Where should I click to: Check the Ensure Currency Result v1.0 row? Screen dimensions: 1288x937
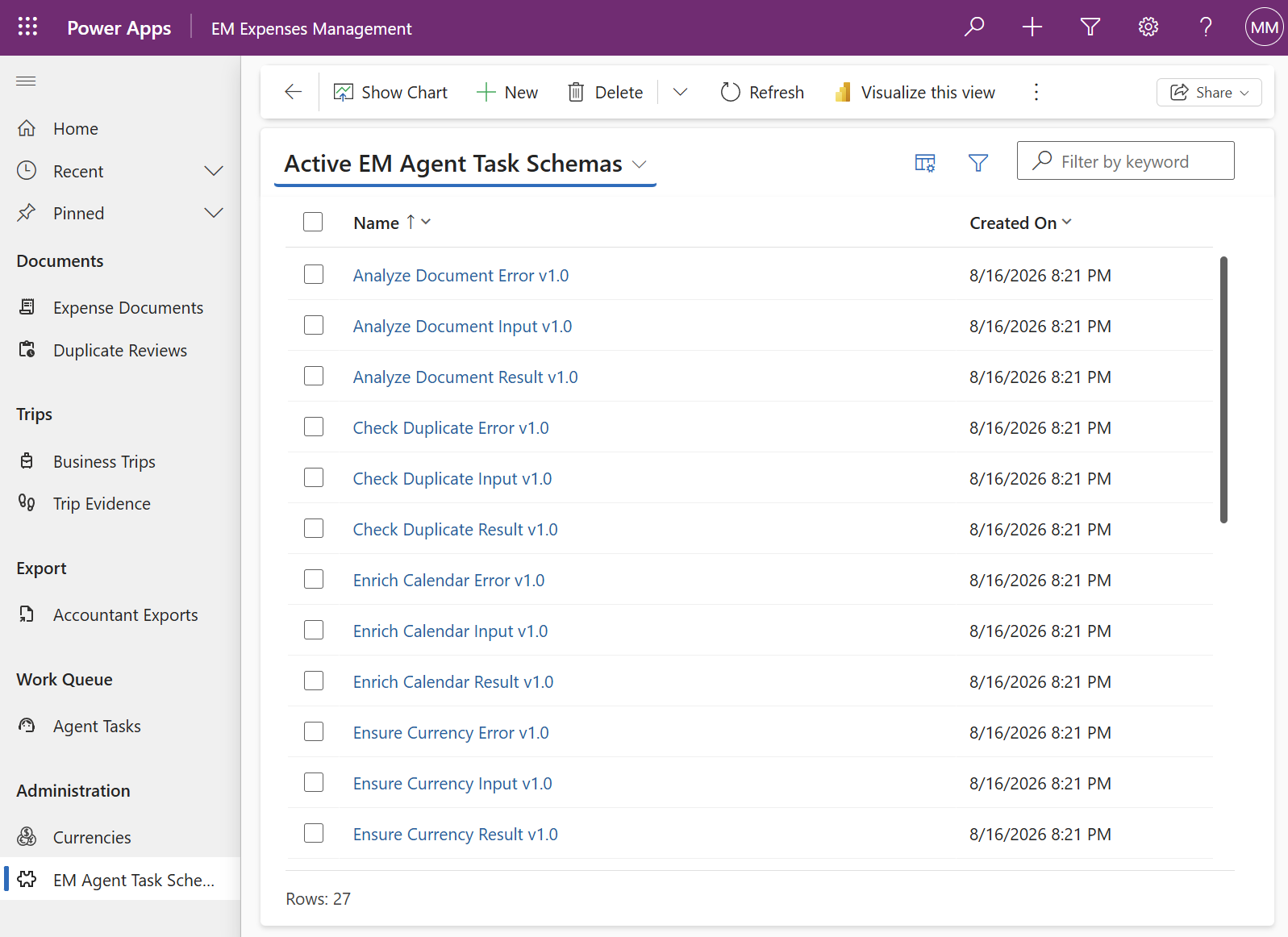pos(314,833)
